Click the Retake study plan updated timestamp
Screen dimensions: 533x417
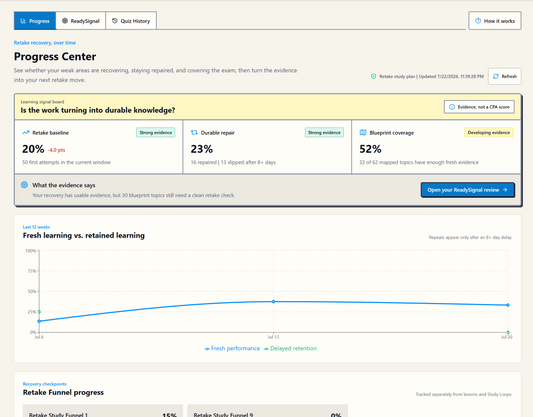(x=431, y=76)
